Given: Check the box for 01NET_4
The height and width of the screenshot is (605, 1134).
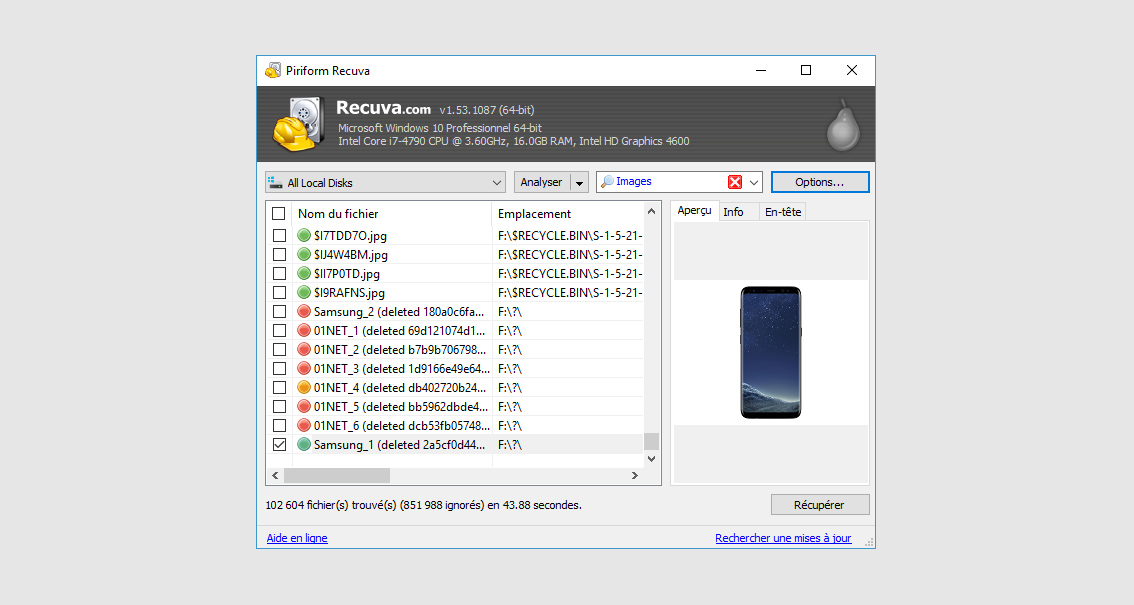Looking at the screenshot, I should pyautogui.click(x=279, y=387).
